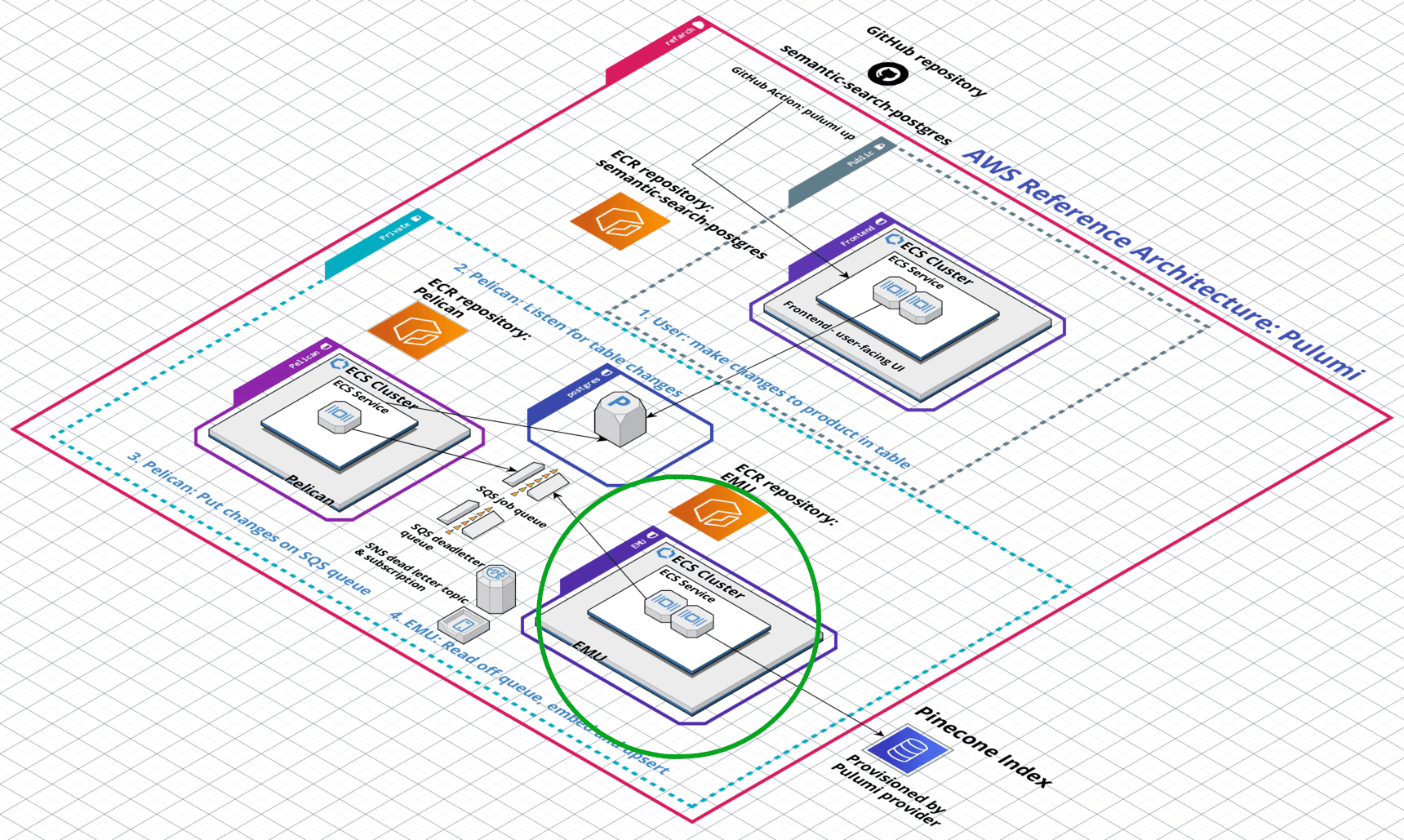Click the Pelican cluster group tag
1404x840 pixels.
pyautogui.click(x=304, y=357)
